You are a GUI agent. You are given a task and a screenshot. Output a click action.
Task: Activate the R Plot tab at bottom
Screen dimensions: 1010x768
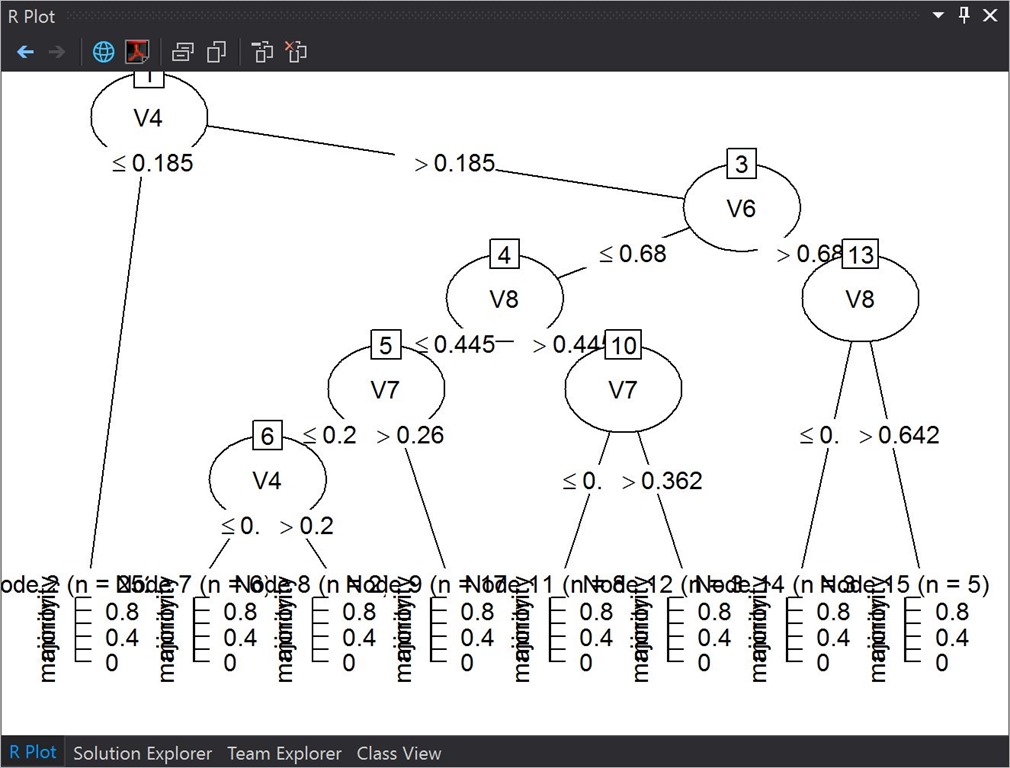(32, 753)
